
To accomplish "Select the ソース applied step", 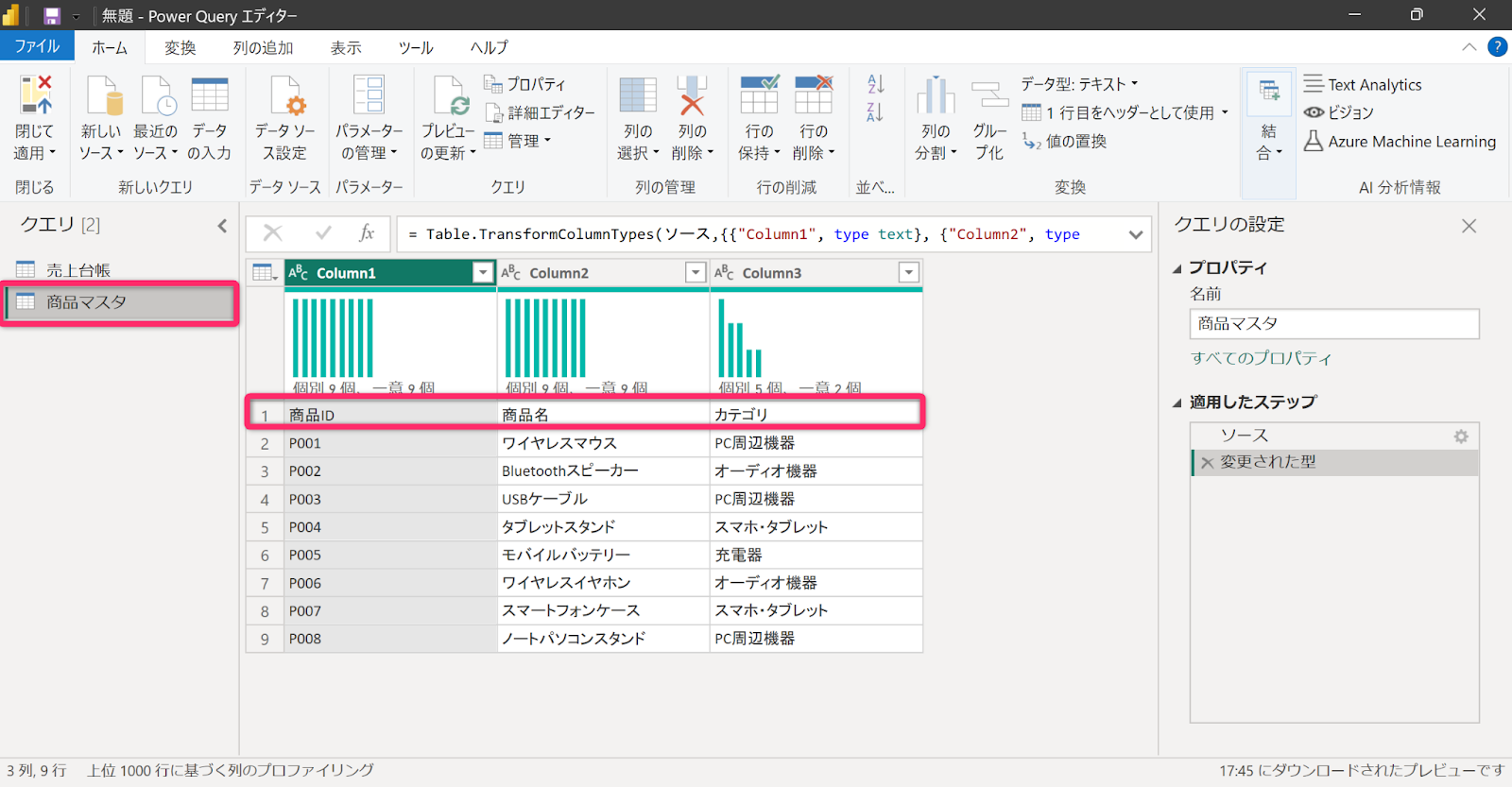I will pos(1334,436).
